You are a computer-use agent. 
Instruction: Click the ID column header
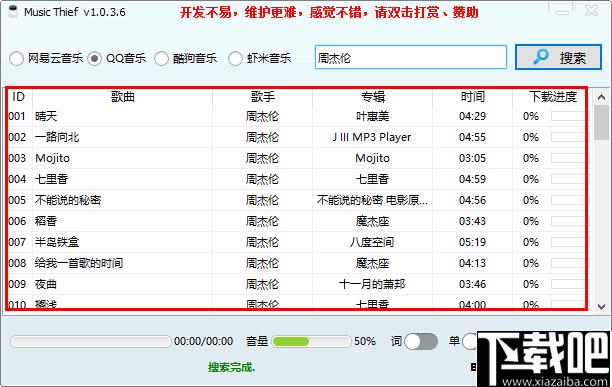(x=18, y=96)
